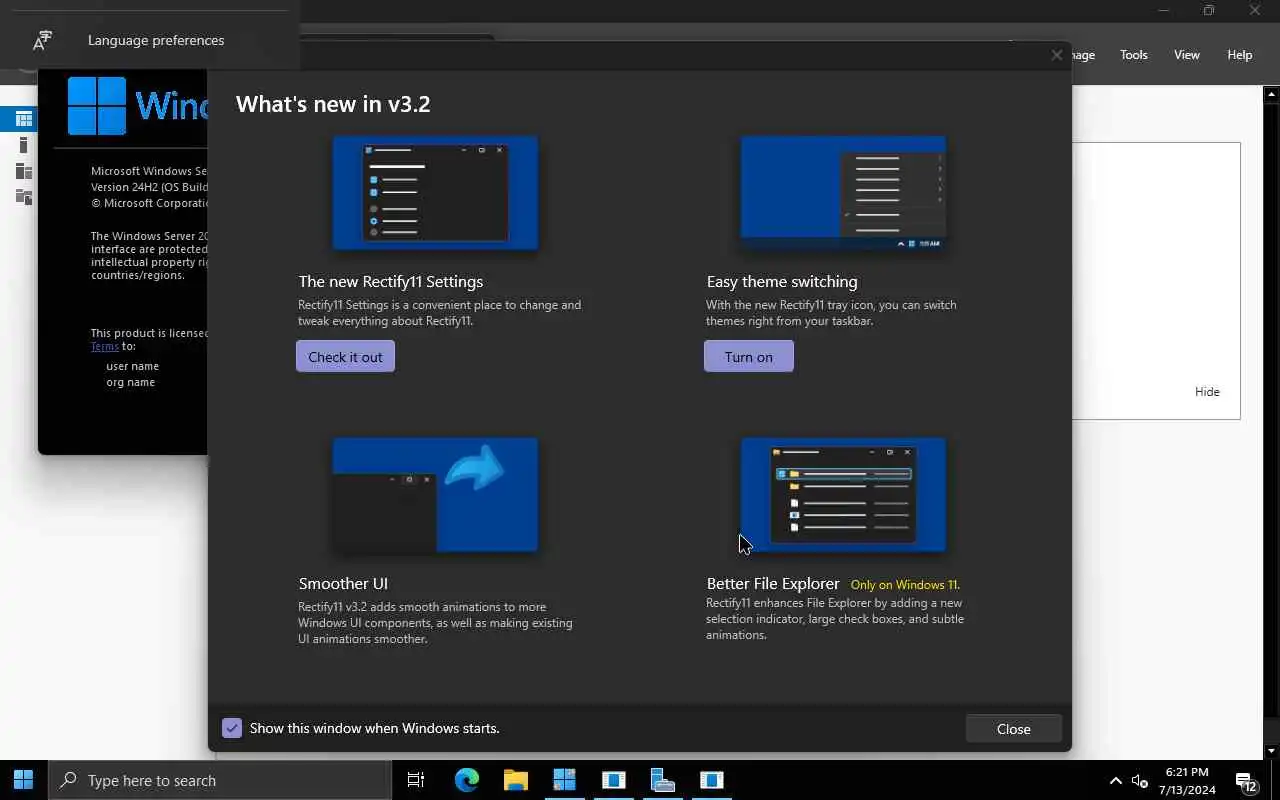Open Server Manager Dashboard sidebar icon

coord(23,119)
